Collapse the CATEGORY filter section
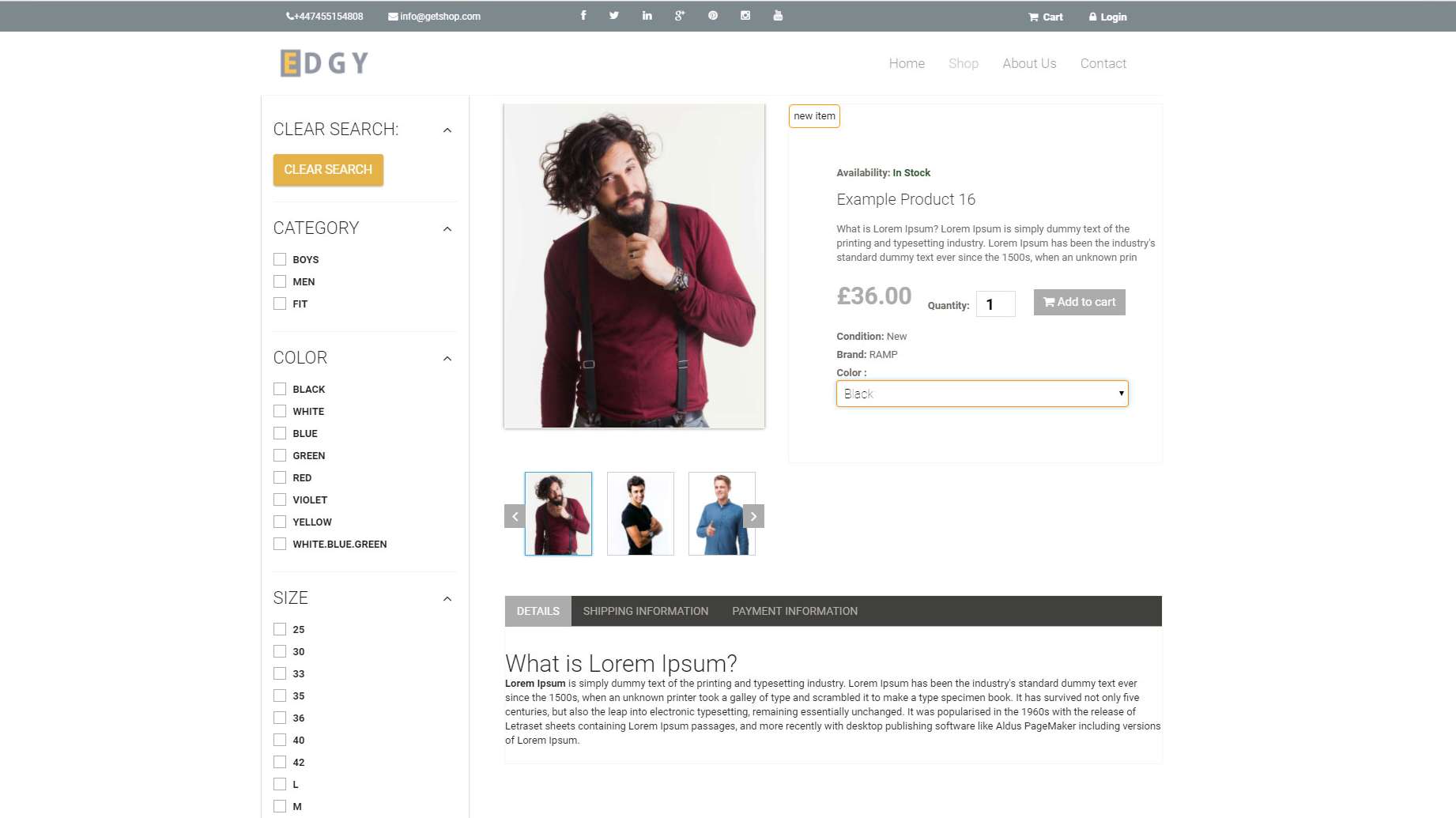 (x=447, y=229)
